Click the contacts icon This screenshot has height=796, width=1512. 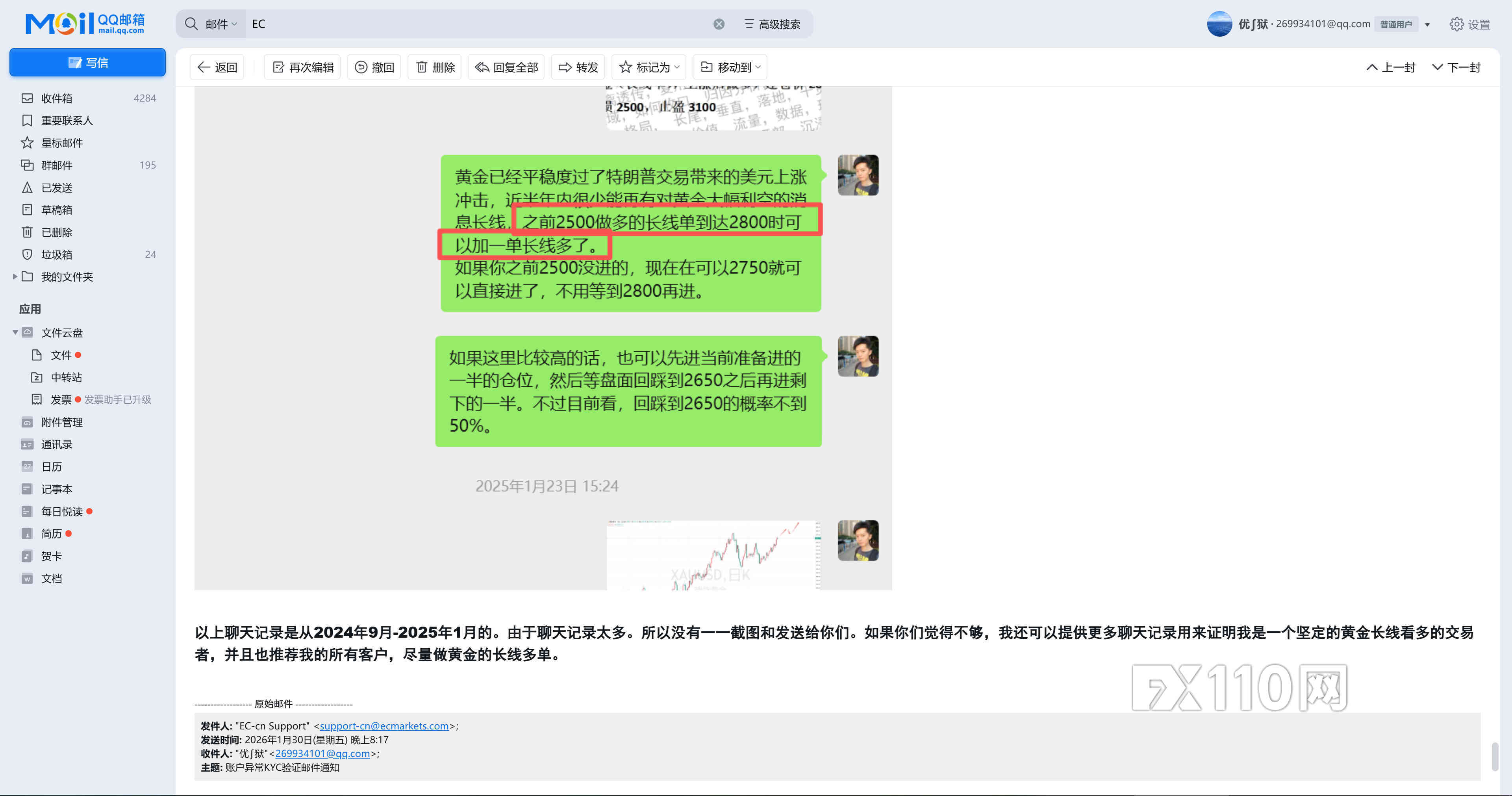coord(27,444)
